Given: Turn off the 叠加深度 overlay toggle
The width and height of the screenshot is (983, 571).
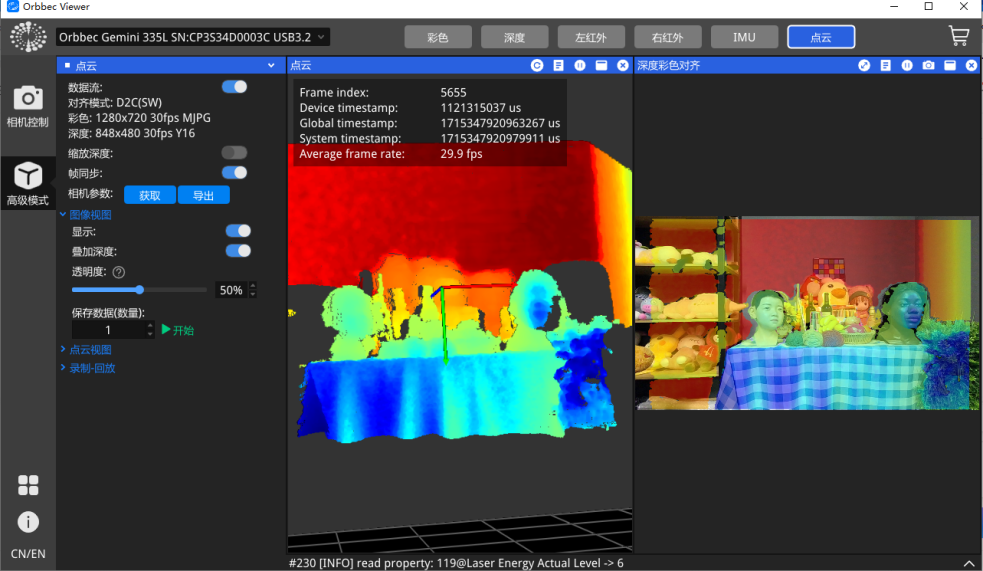Looking at the screenshot, I should click(238, 251).
